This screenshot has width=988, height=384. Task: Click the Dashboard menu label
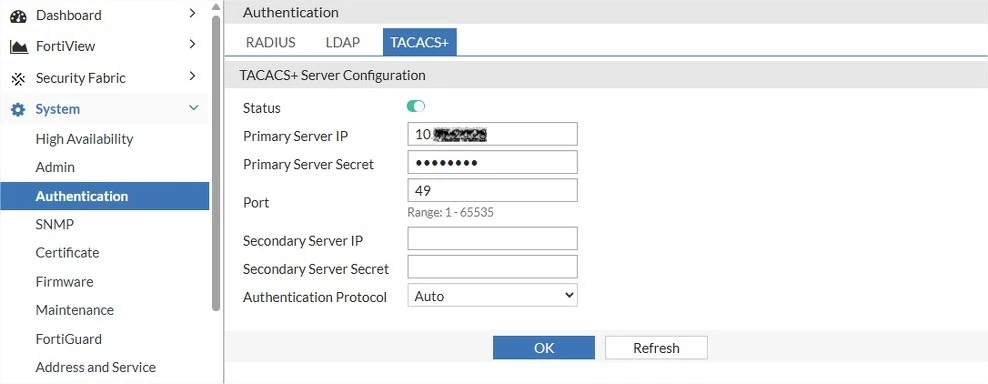(69, 15)
